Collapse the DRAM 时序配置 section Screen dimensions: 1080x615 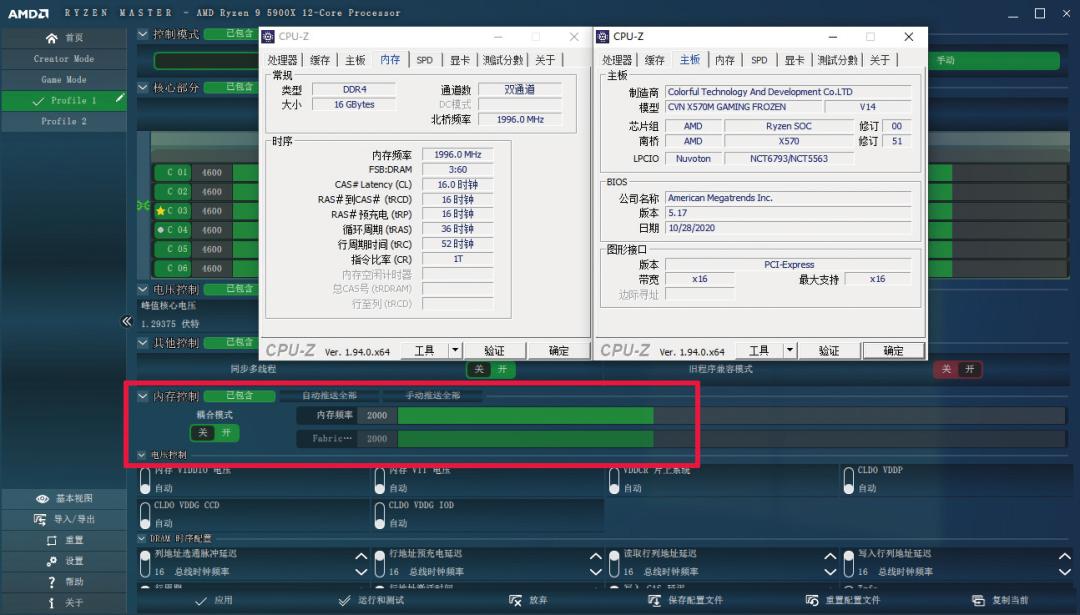tap(143, 539)
